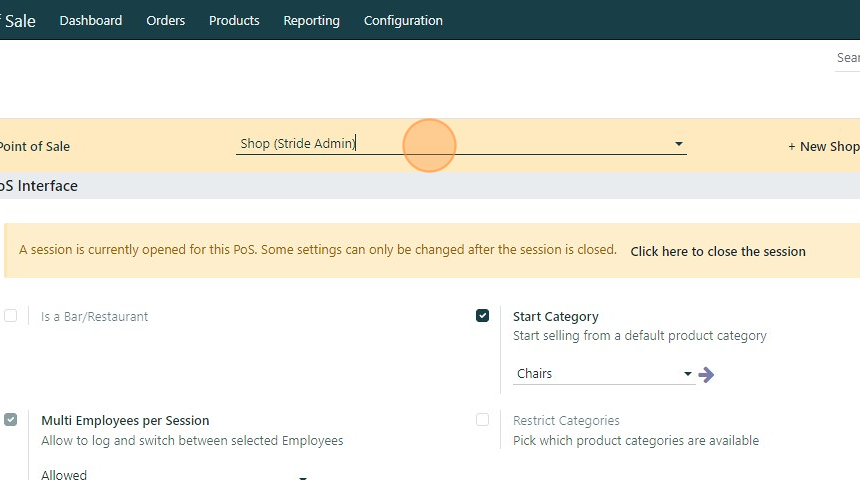
Task: Click the + New Shop button
Action: (823, 146)
